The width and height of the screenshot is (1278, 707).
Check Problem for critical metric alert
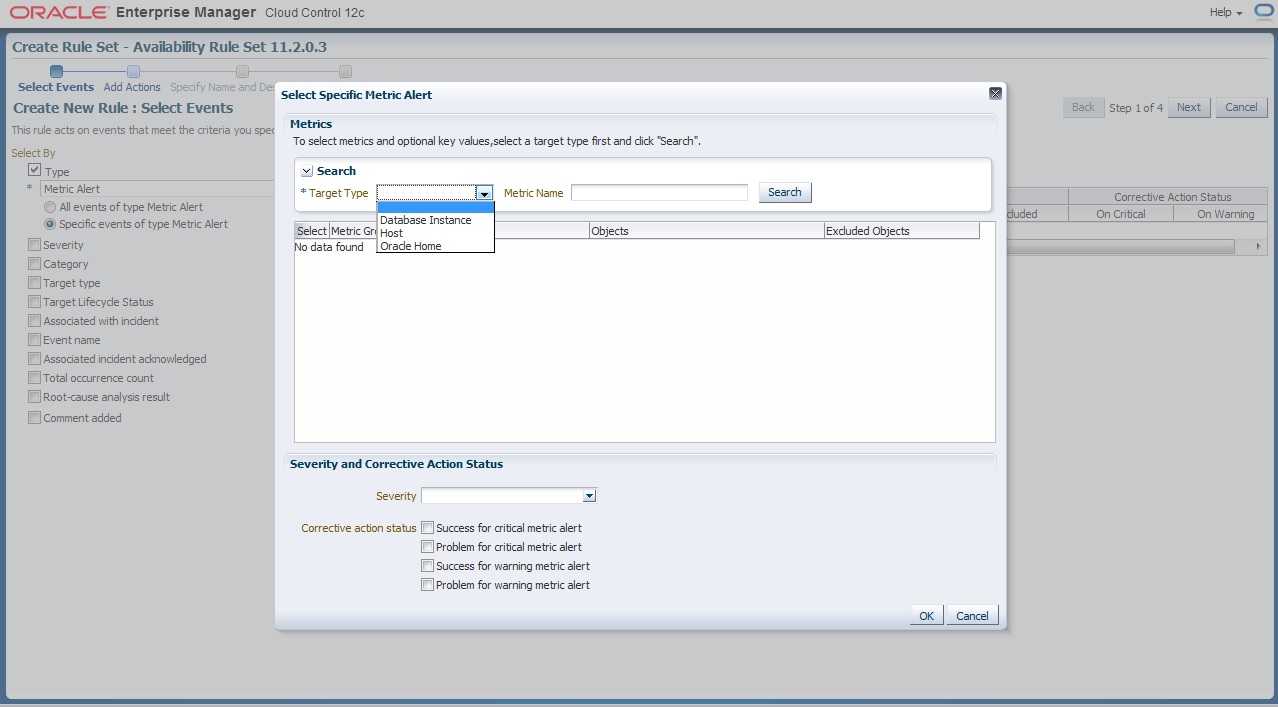click(428, 547)
